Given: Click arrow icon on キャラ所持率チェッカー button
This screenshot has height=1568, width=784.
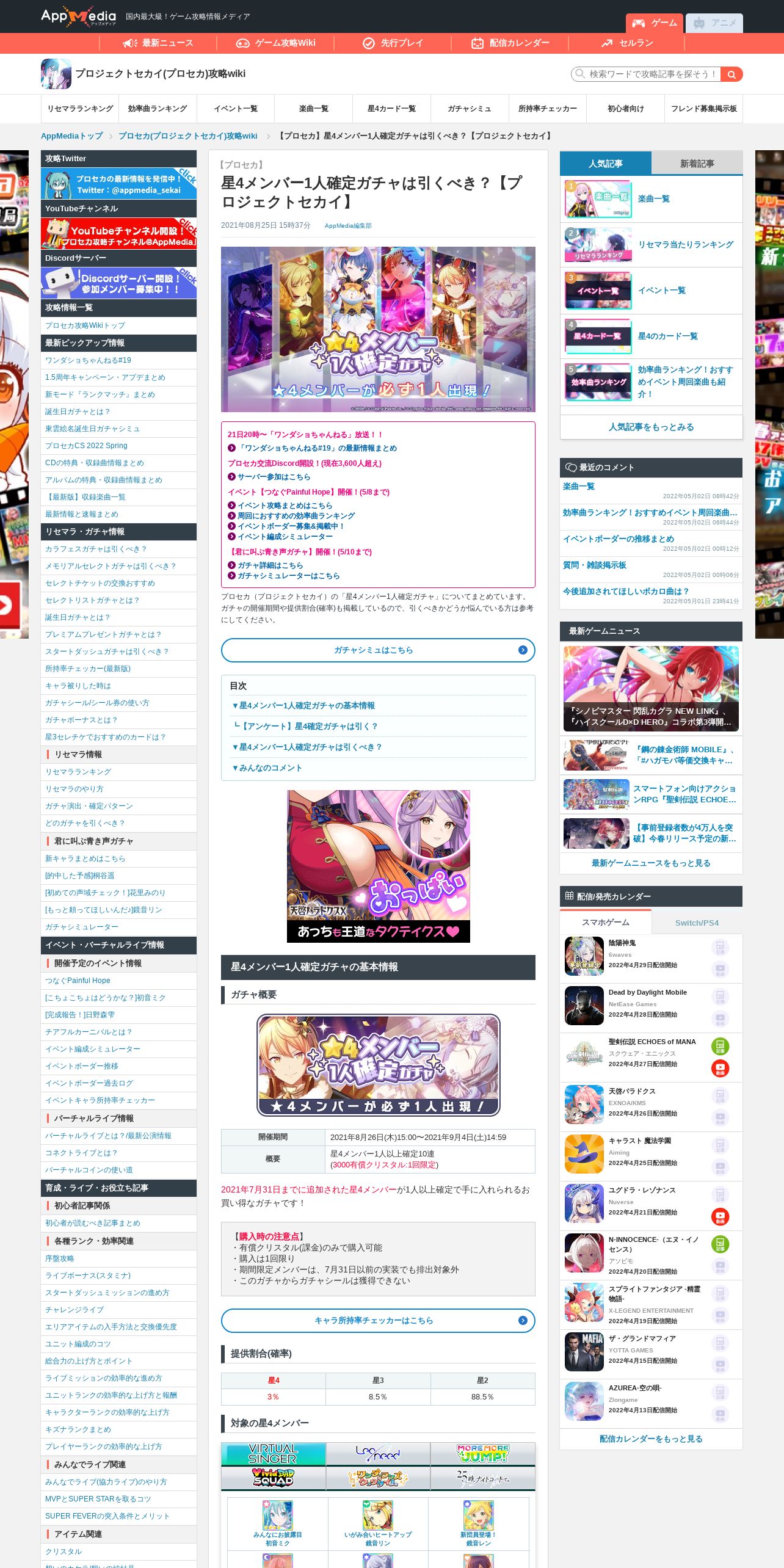Looking at the screenshot, I should pos(523,1320).
